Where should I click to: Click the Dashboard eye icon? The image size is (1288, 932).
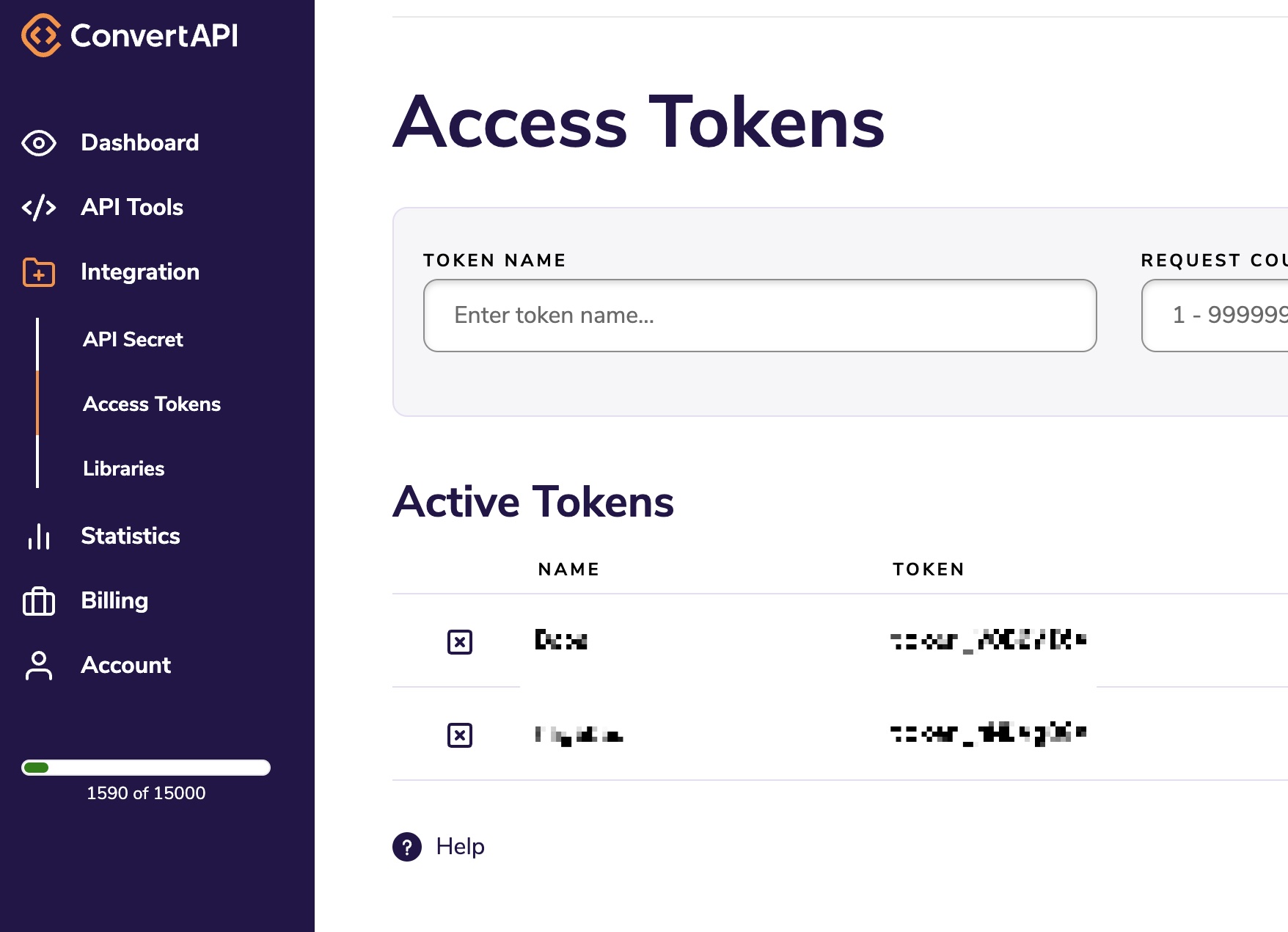tap(39, 143)
